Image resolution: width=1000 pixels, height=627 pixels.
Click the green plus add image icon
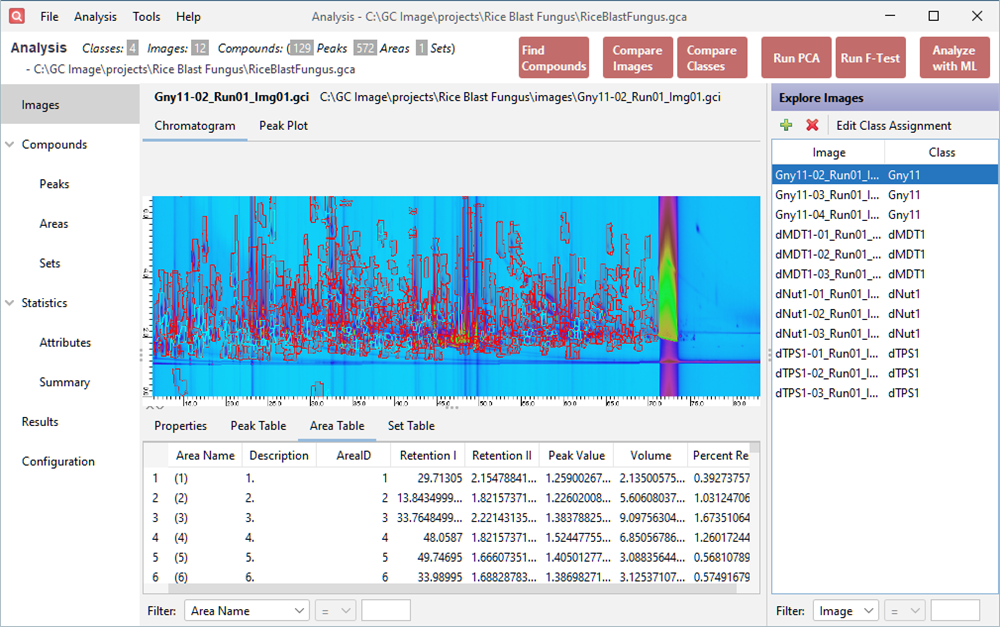point(786,125)
